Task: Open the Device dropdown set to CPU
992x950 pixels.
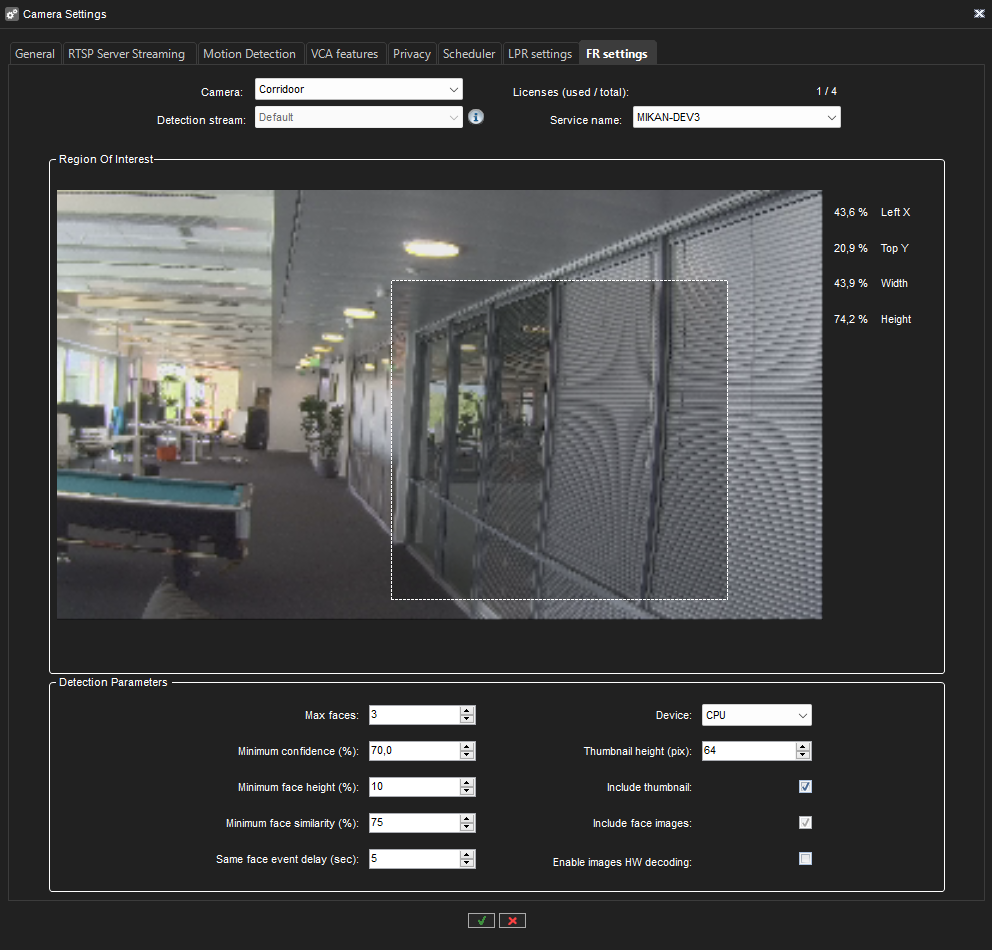Action: (756, 715)
